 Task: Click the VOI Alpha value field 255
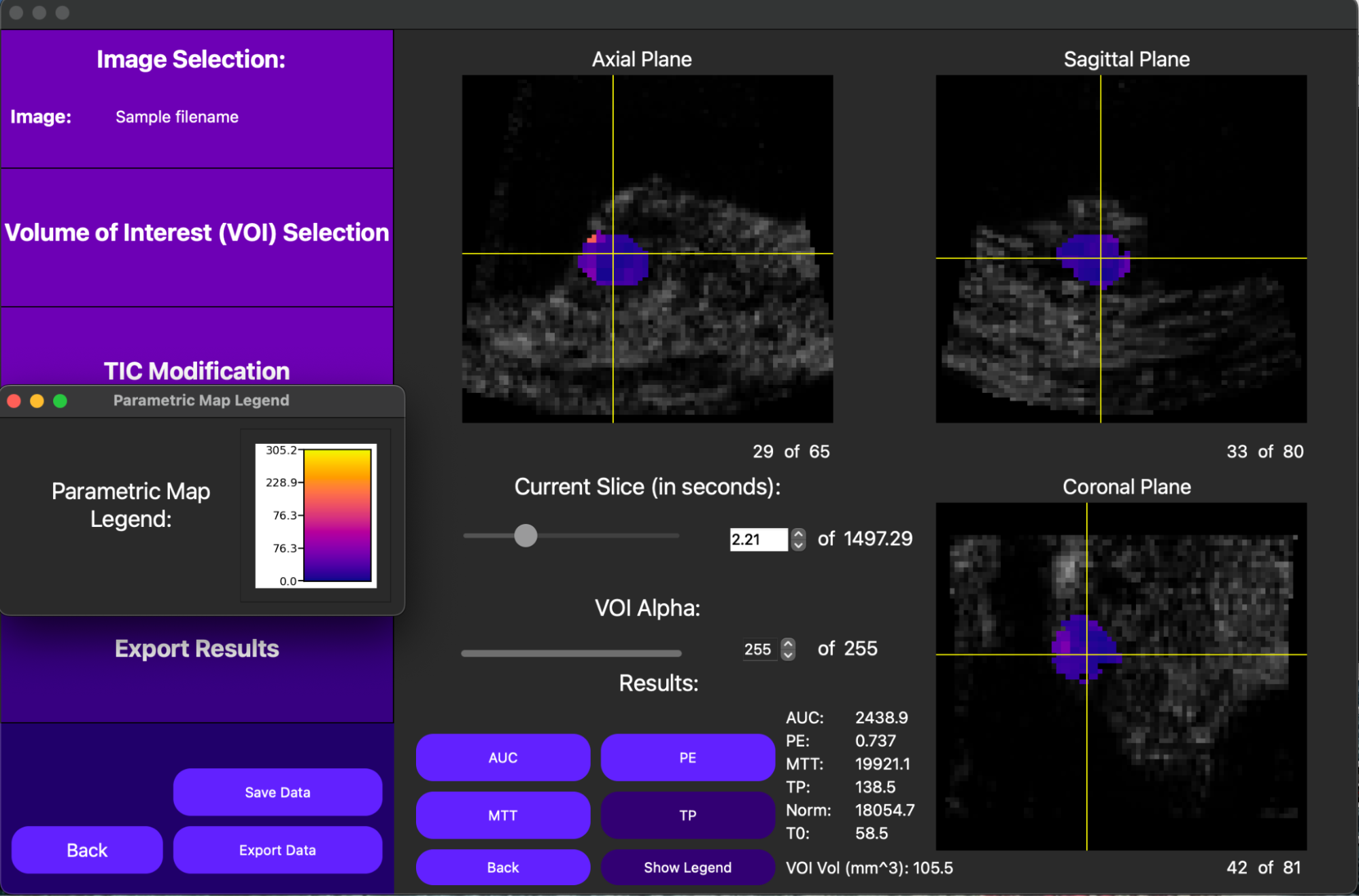[x=758, y=649]
